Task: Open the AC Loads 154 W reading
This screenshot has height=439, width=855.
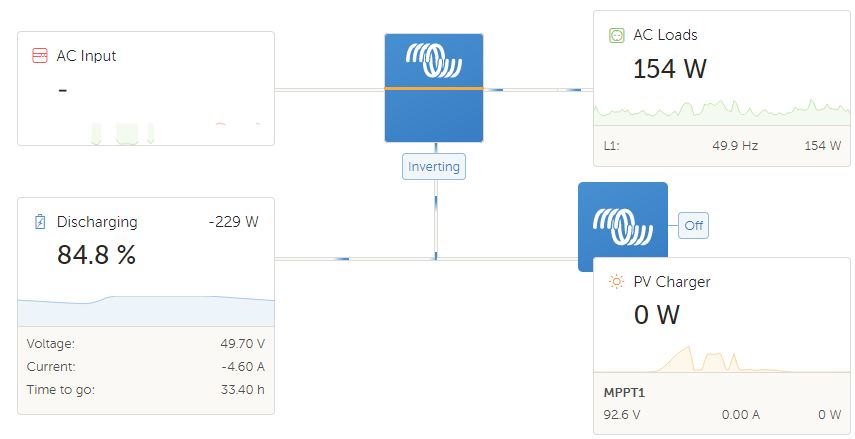Action: click(670, 69)
